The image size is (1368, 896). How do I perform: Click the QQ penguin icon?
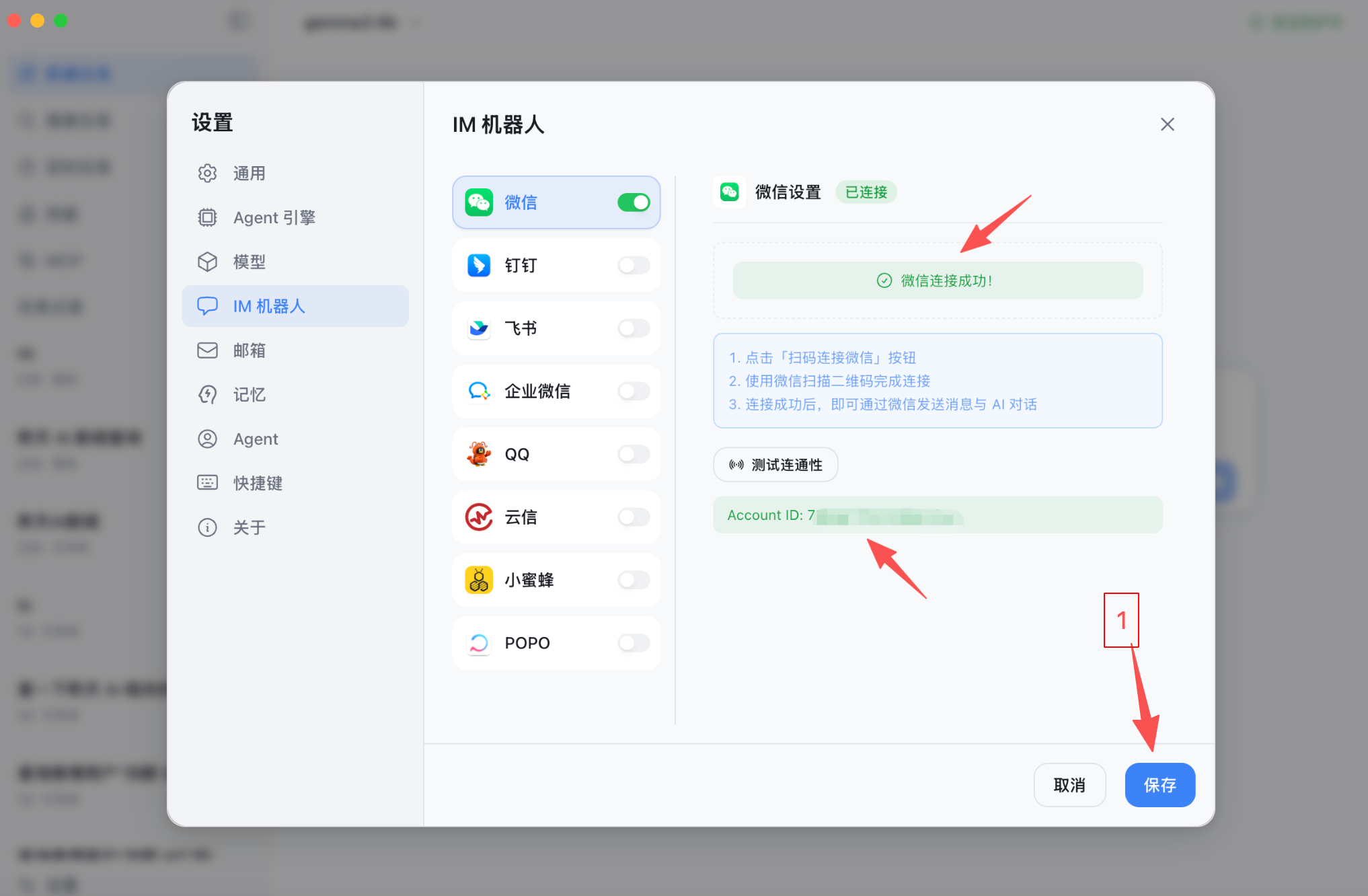click(478, 454)
